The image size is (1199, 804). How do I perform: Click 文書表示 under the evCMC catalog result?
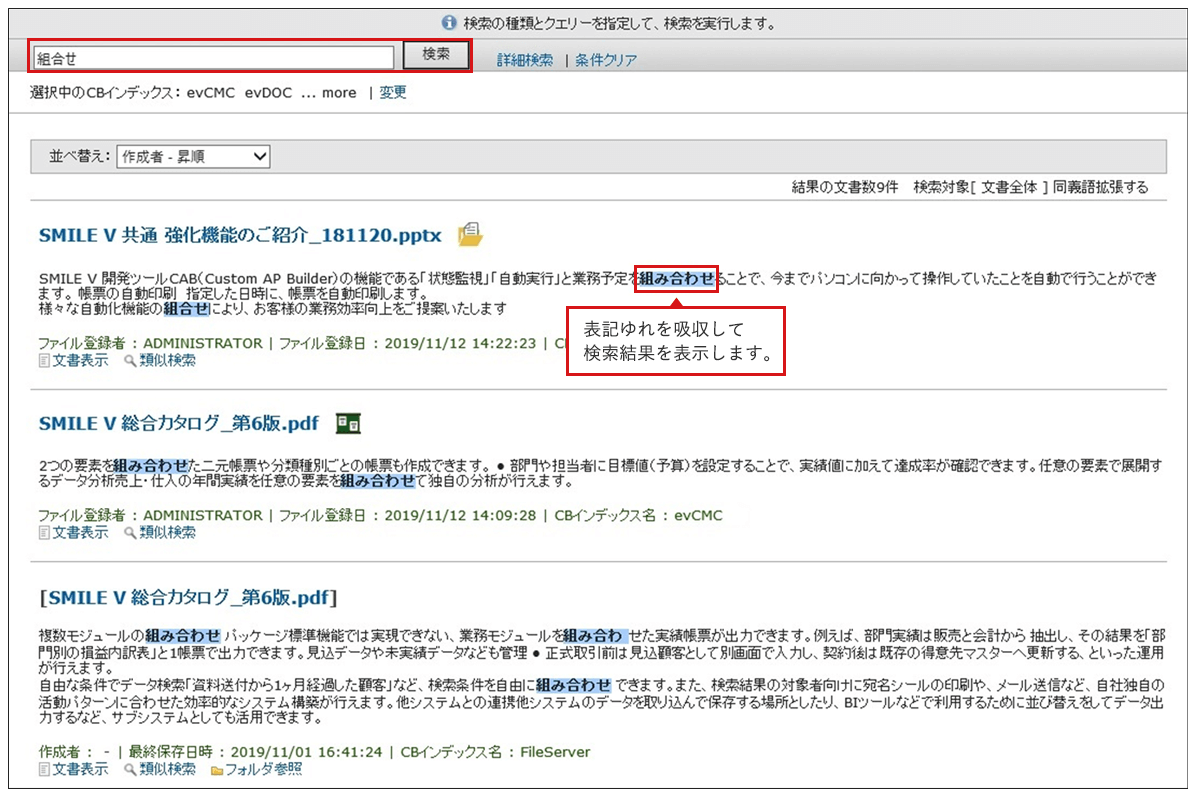[x=80, y=532]
